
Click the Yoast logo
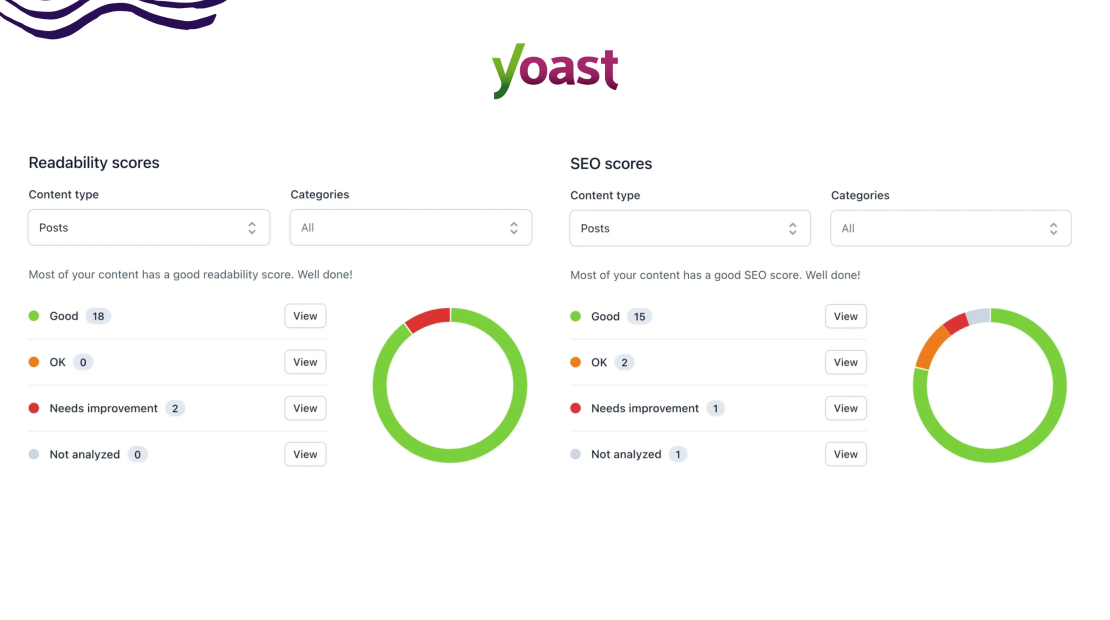tap(555, 70)
